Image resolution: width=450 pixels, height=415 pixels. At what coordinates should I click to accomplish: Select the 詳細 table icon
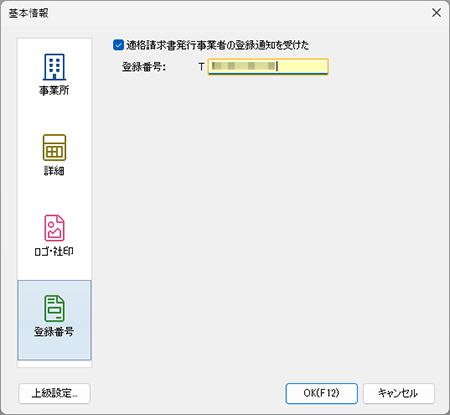pyautogui.click(x=54, y=147)
